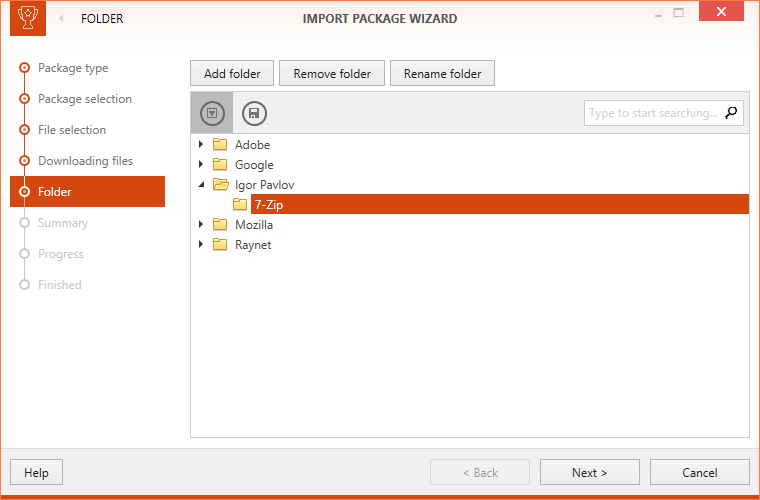Click the 7-Zip folder icon
Screen dimensions: 760x500
(x=240, y=204)
